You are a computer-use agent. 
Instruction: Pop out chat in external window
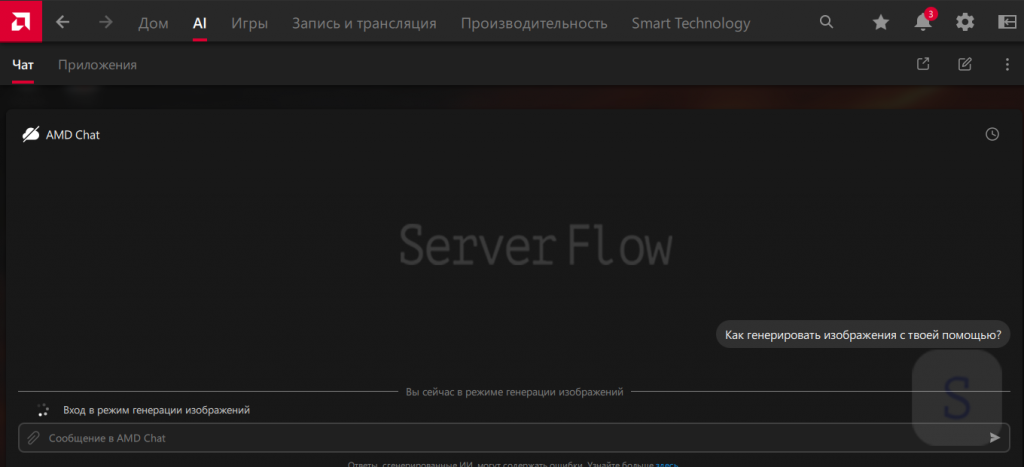(923, 64)
